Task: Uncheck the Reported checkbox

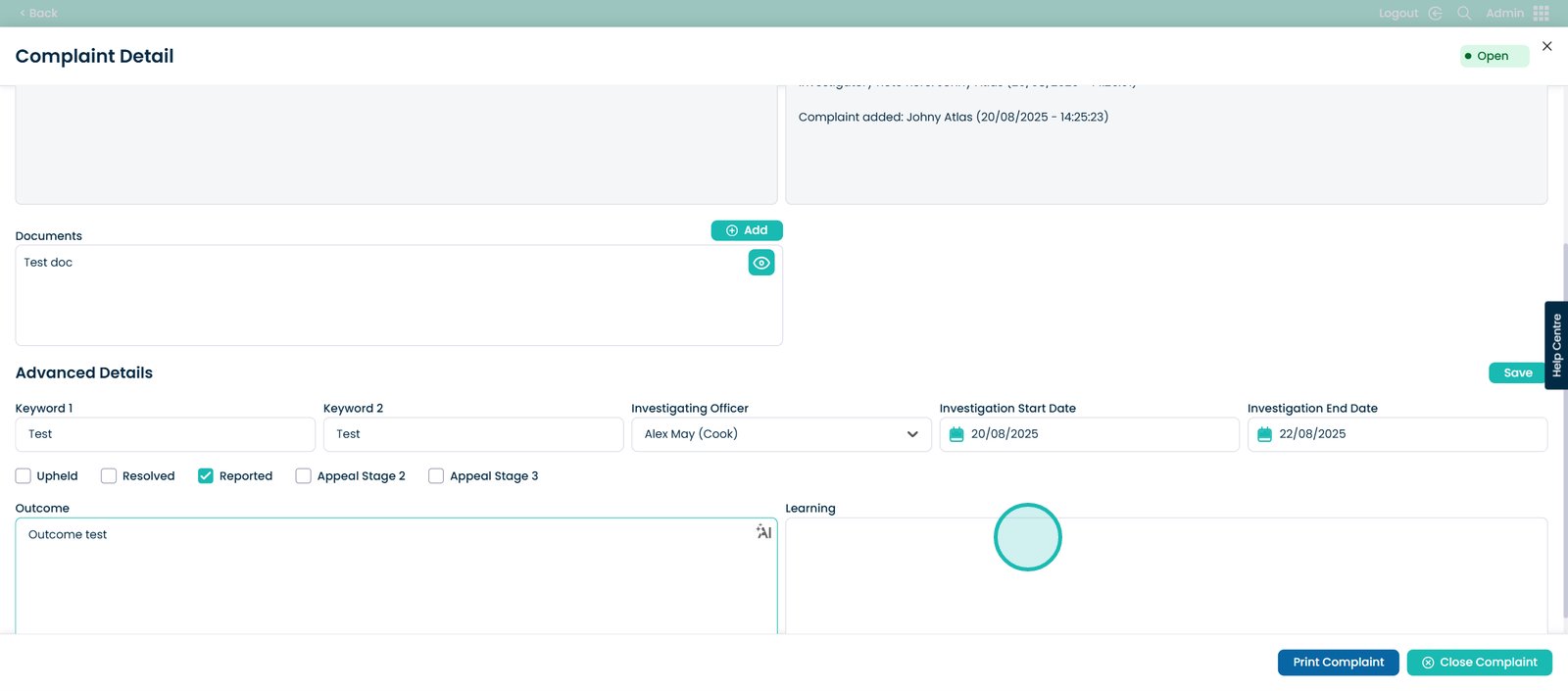Action: pos(206,476)
